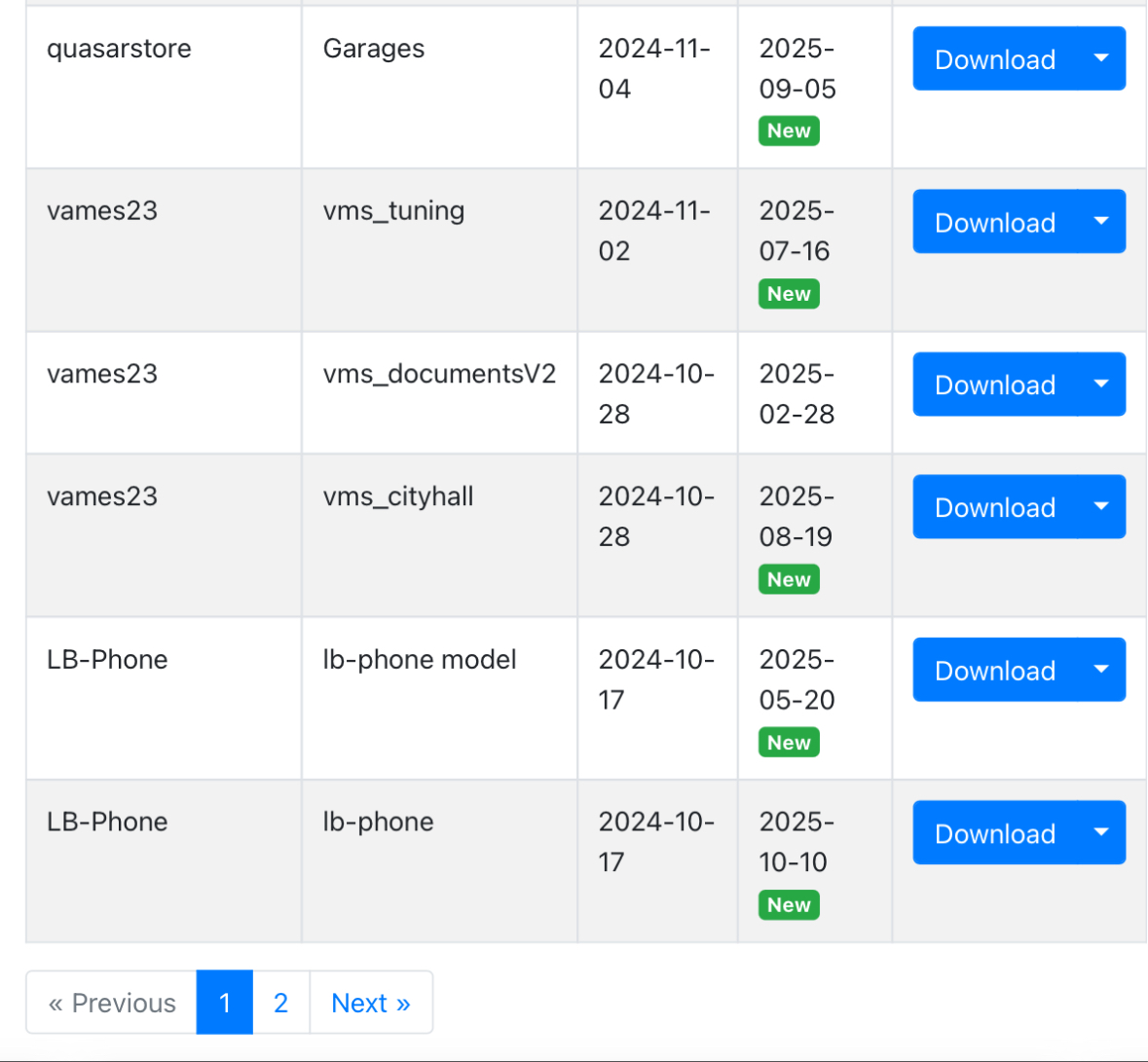1148x1062 pixels.
Task: Open caret menu next to vms_cityhall Download
Action: 1102,506
